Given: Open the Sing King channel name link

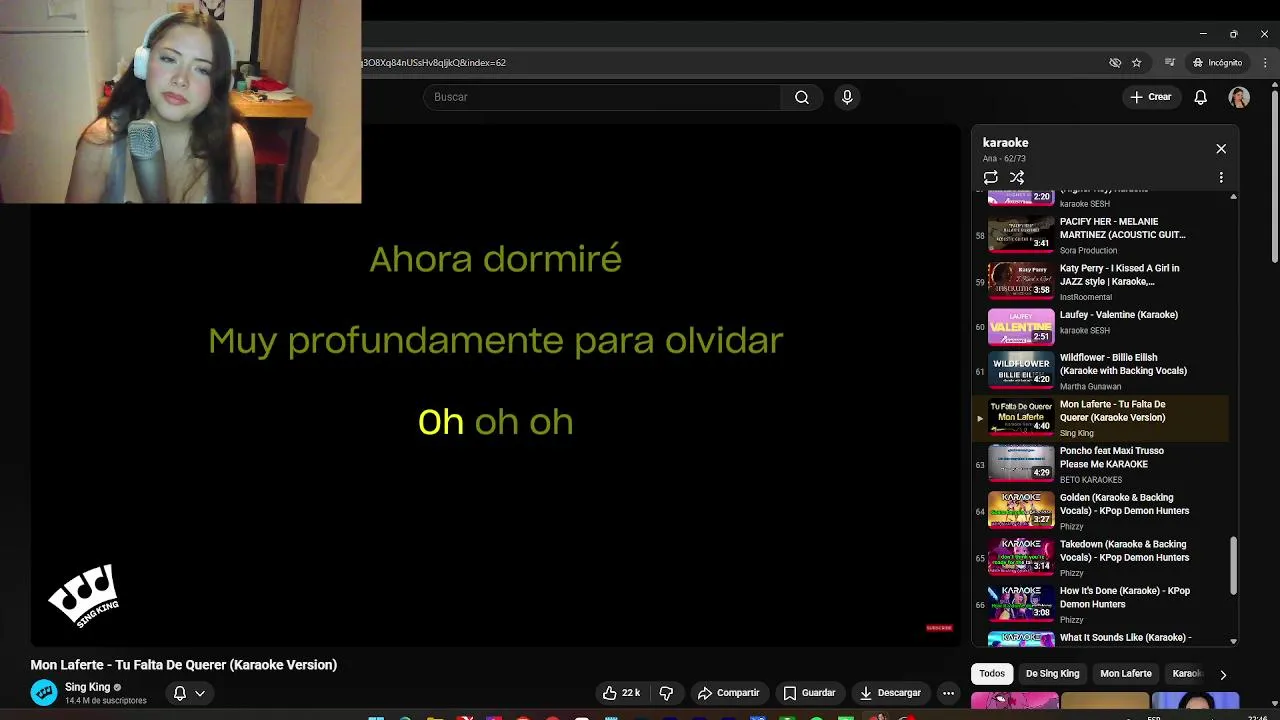Looking at the screenshot, I should (x=87, y=687).
